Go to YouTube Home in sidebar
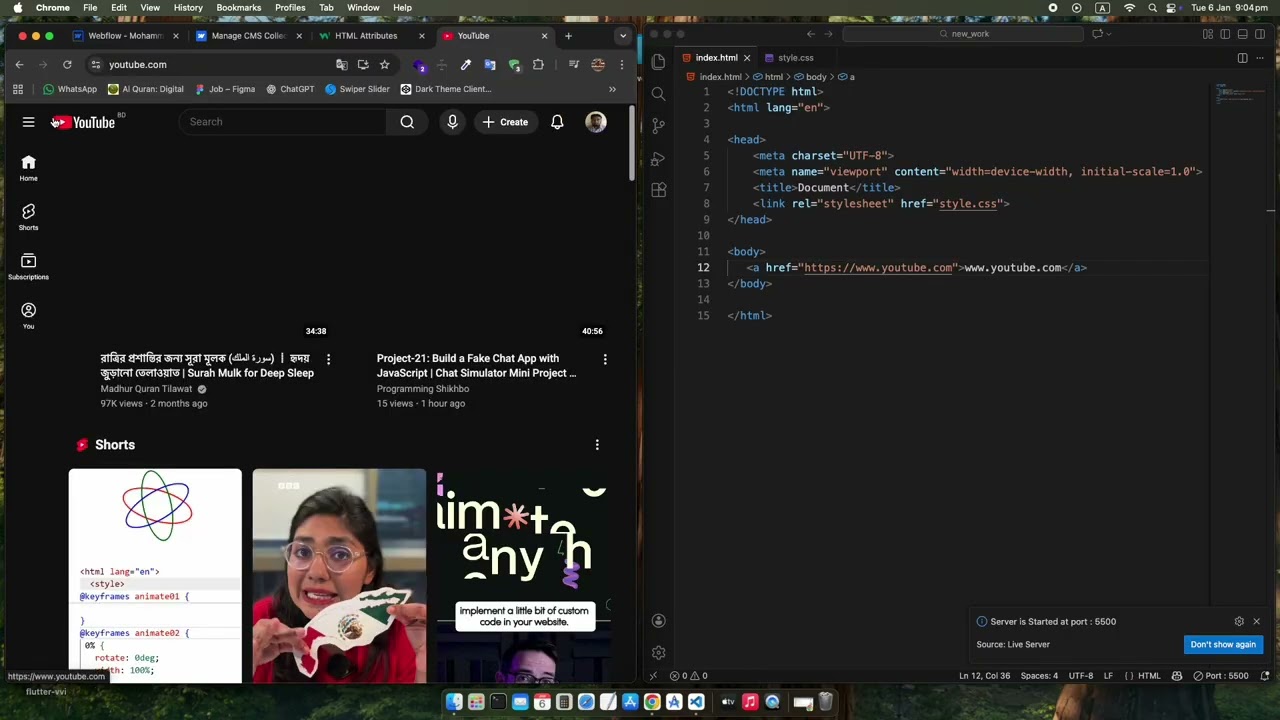1280x720 pixels. pos(28,168)
